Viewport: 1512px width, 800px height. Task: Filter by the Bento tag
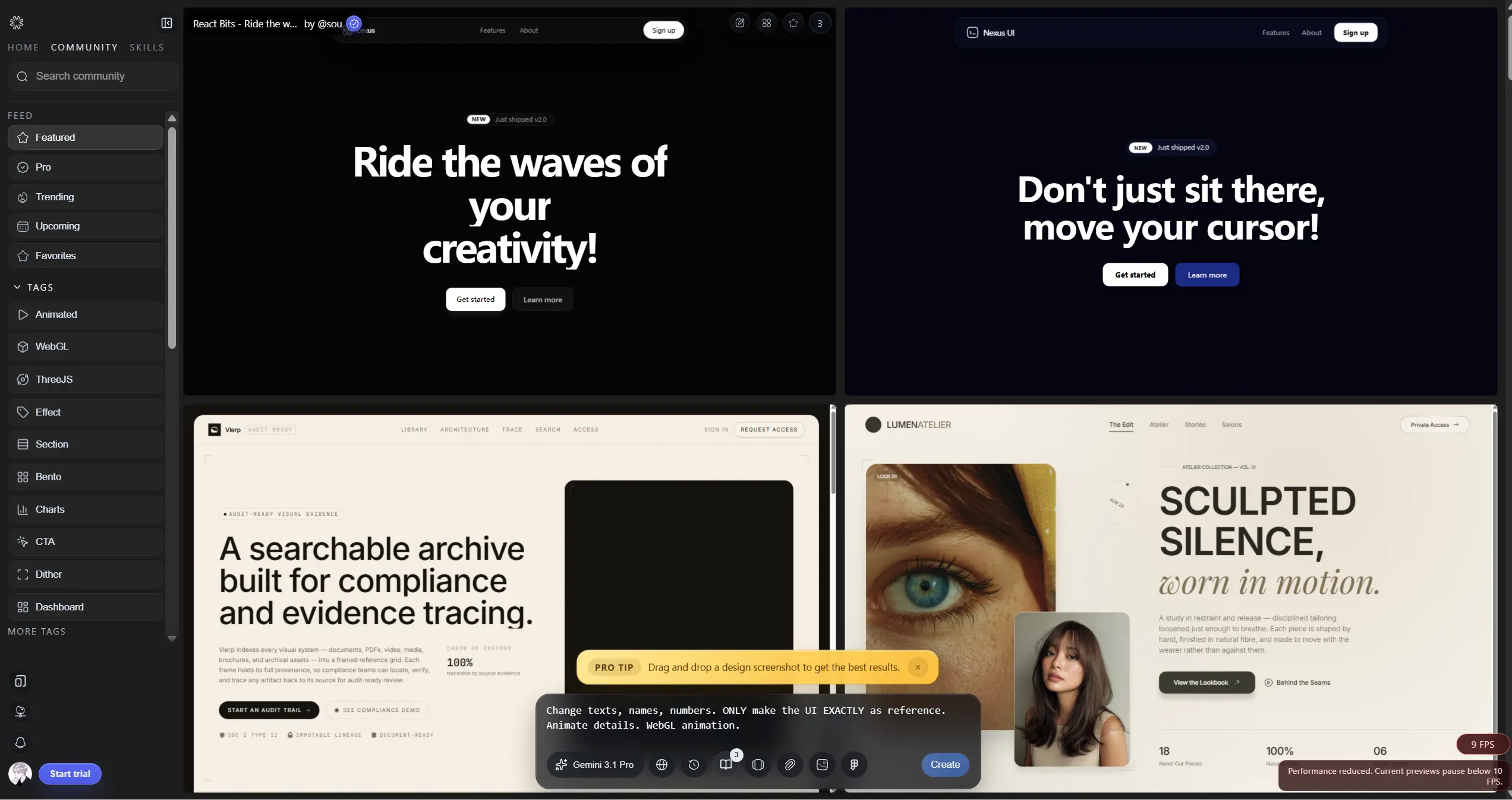pos(86,477)
